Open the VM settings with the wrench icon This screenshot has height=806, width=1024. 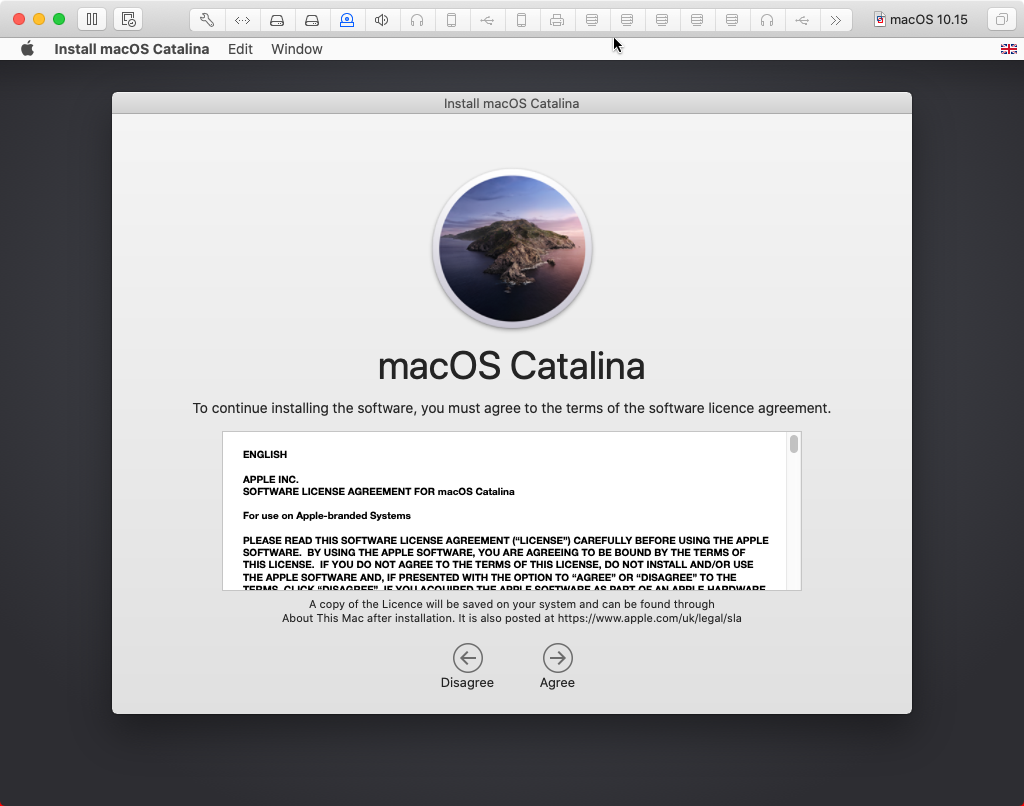(x=206, y=19)
